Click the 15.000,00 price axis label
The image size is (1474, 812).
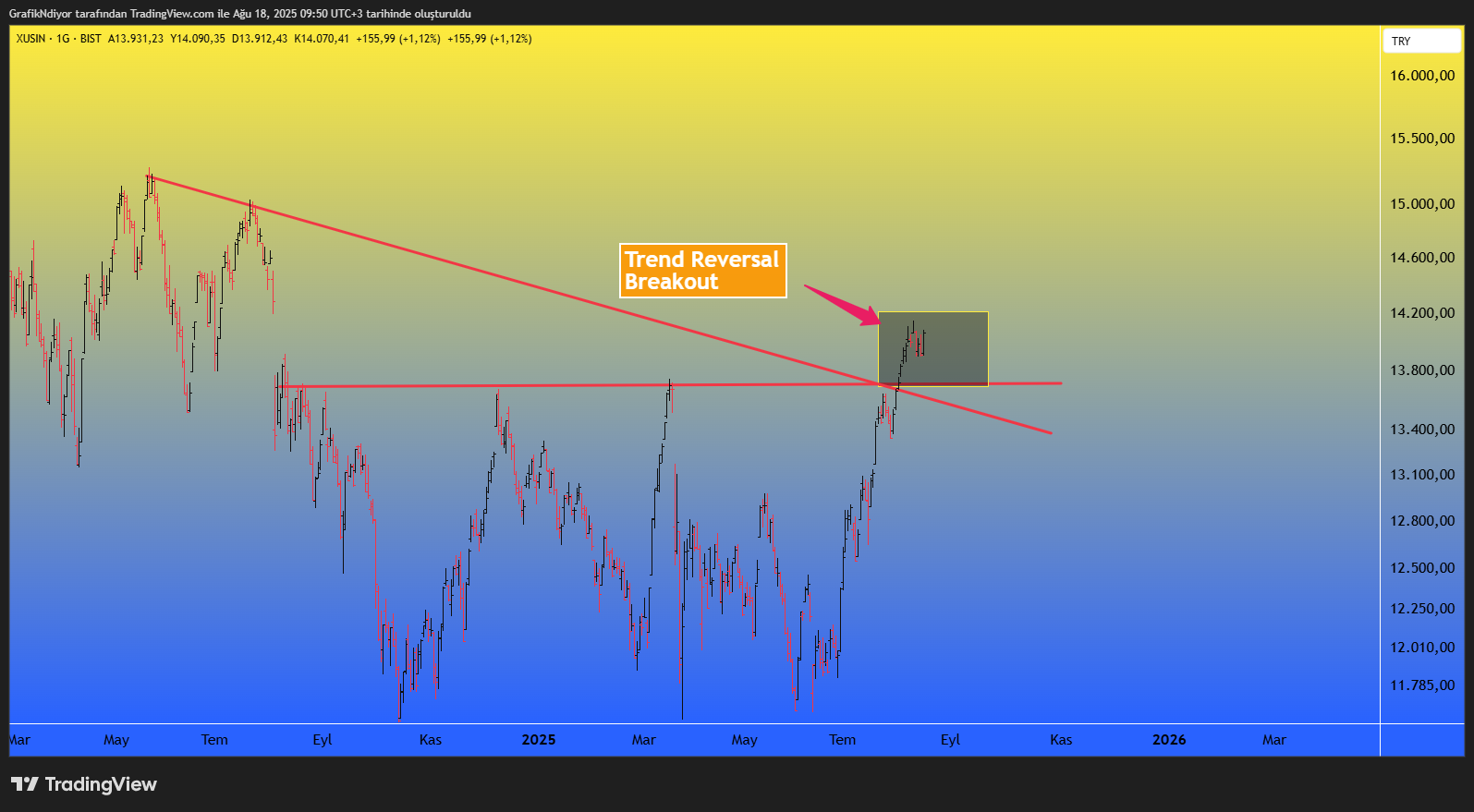pos(1422,204)
